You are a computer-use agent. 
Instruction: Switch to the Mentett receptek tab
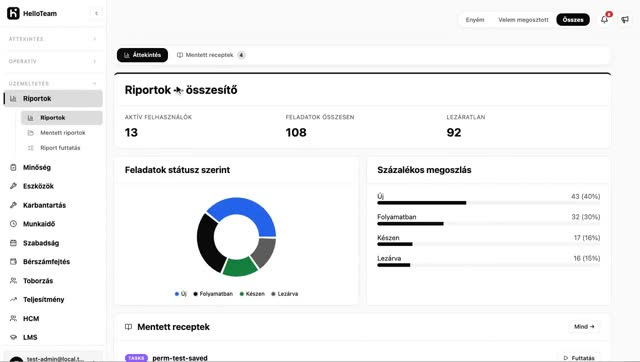click(x=211, y=55)
